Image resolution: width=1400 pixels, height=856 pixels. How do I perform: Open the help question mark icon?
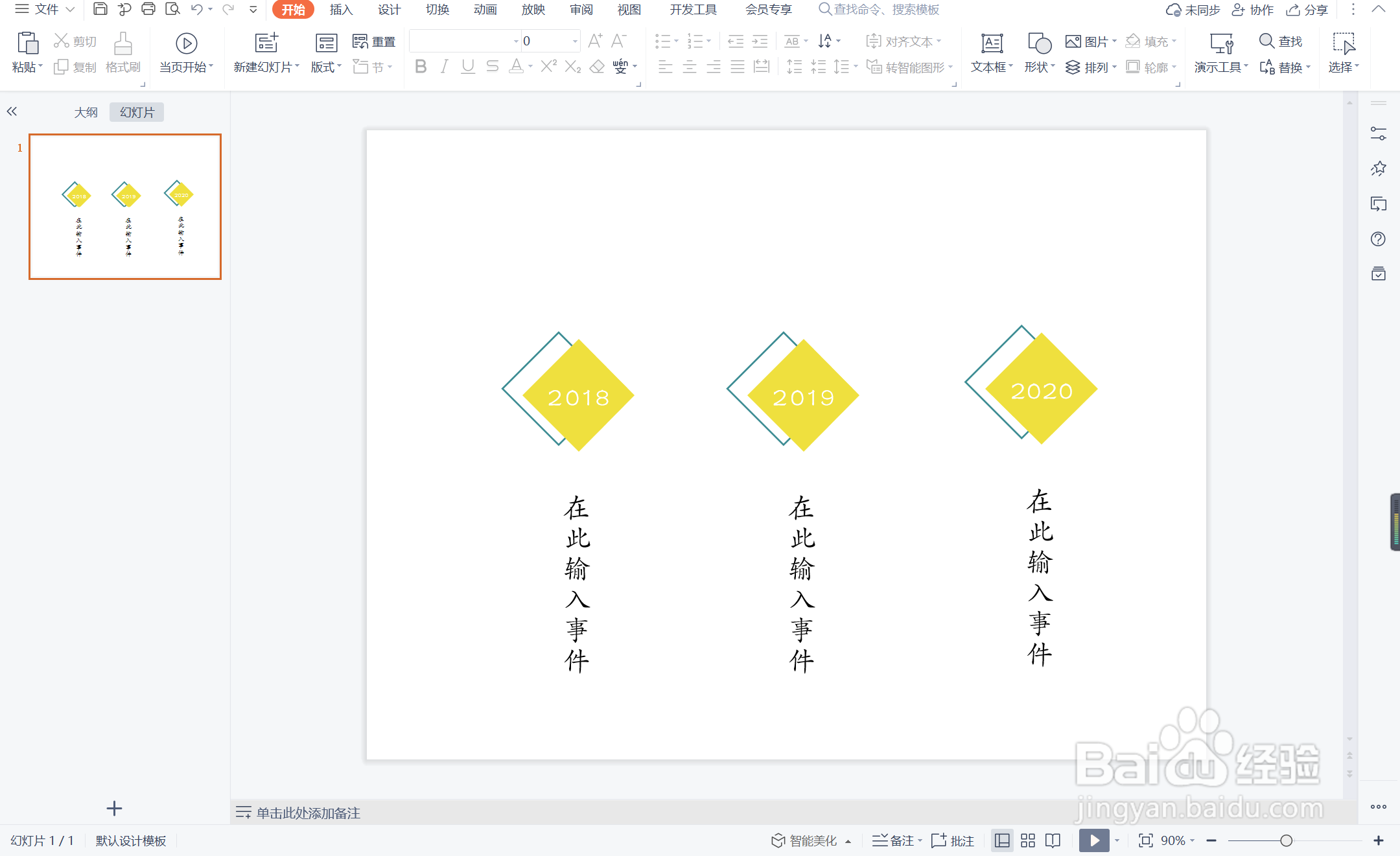coord(1378,239)
